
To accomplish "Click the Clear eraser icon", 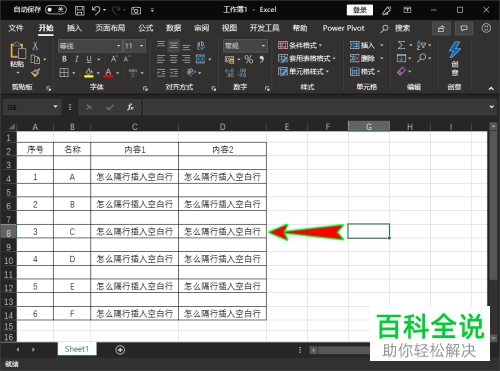I will coord(401,71).
